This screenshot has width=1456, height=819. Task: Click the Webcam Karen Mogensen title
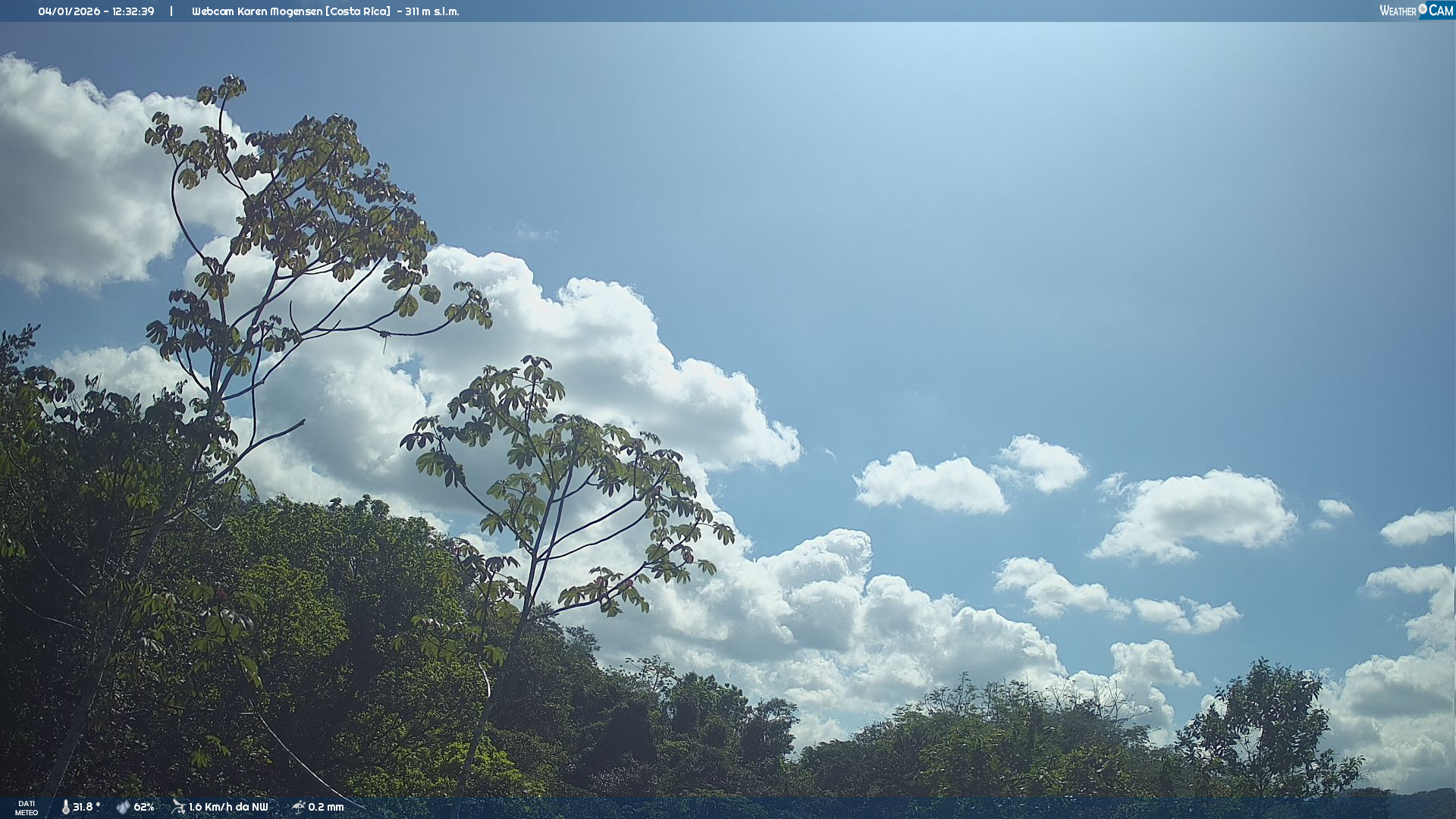pyautogui.click(x=256, y=11)
